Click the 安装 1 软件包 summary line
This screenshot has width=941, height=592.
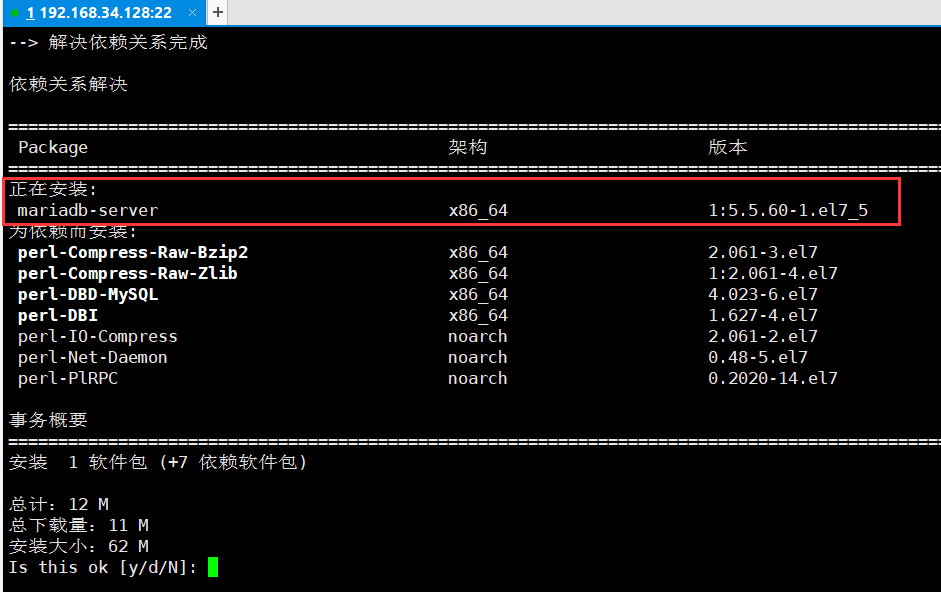[158, 462]
